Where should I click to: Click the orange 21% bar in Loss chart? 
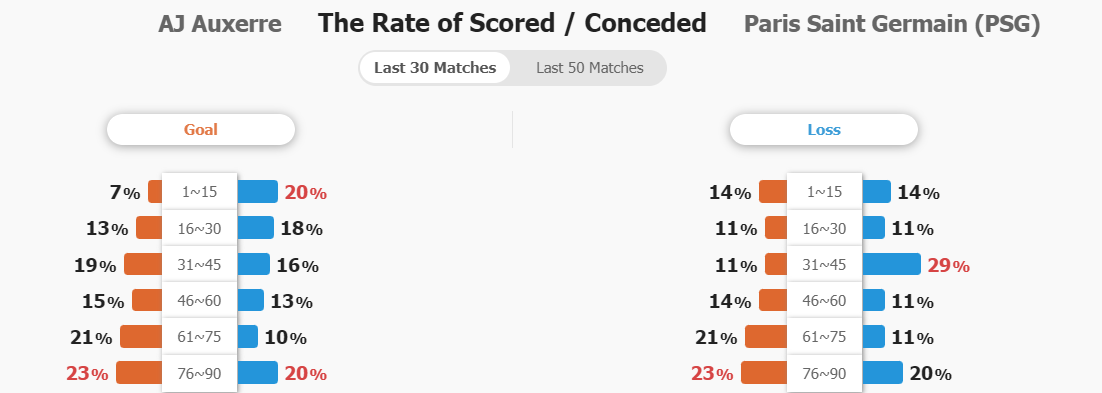pos(766,337)
